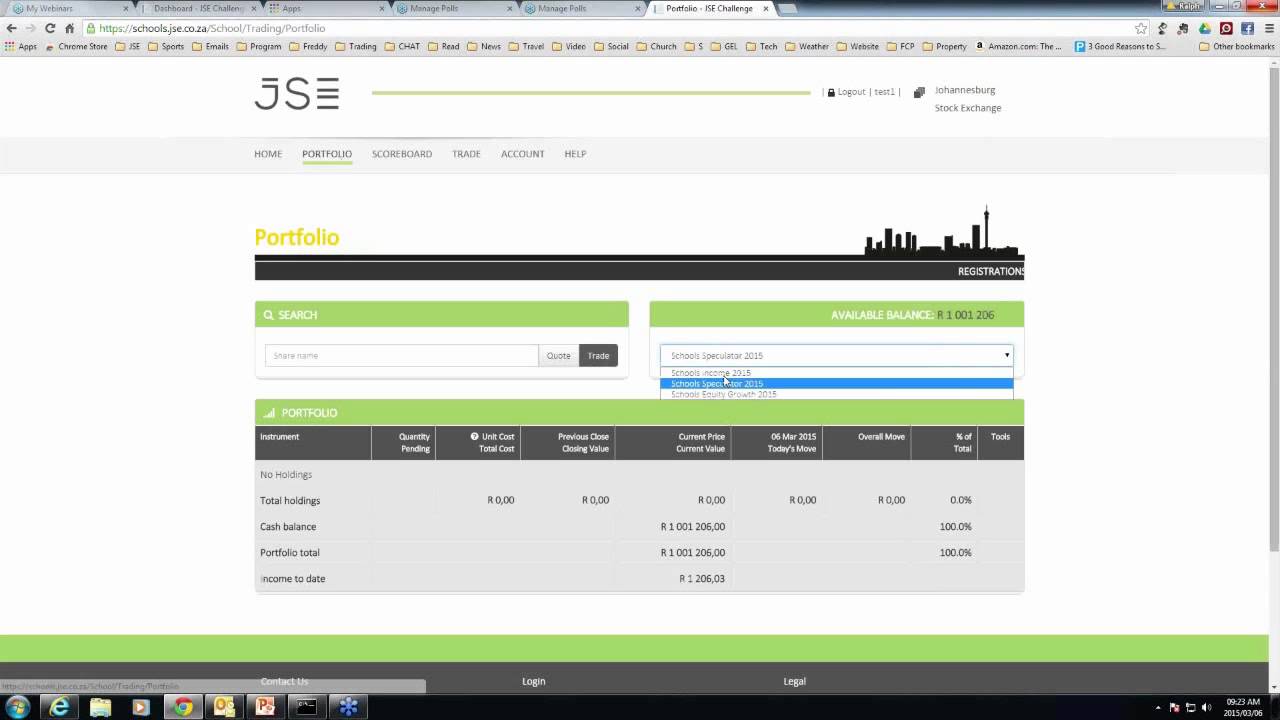Select Schools Equity Growth 2015 option
This screenshot has height=720, width=1280.
click(x=836, y=394)
